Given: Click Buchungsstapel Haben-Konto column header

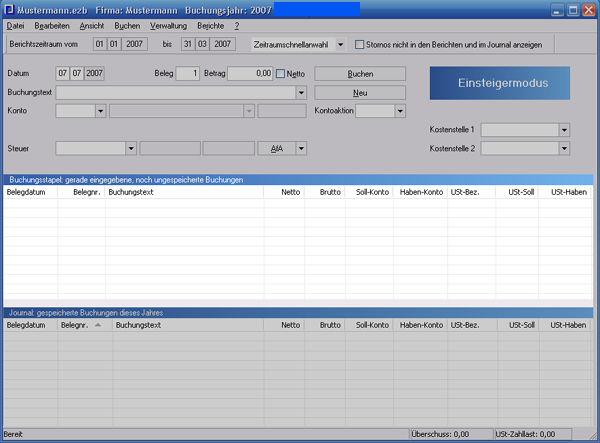Looking at the screenshot, I should tap(420, 192).
